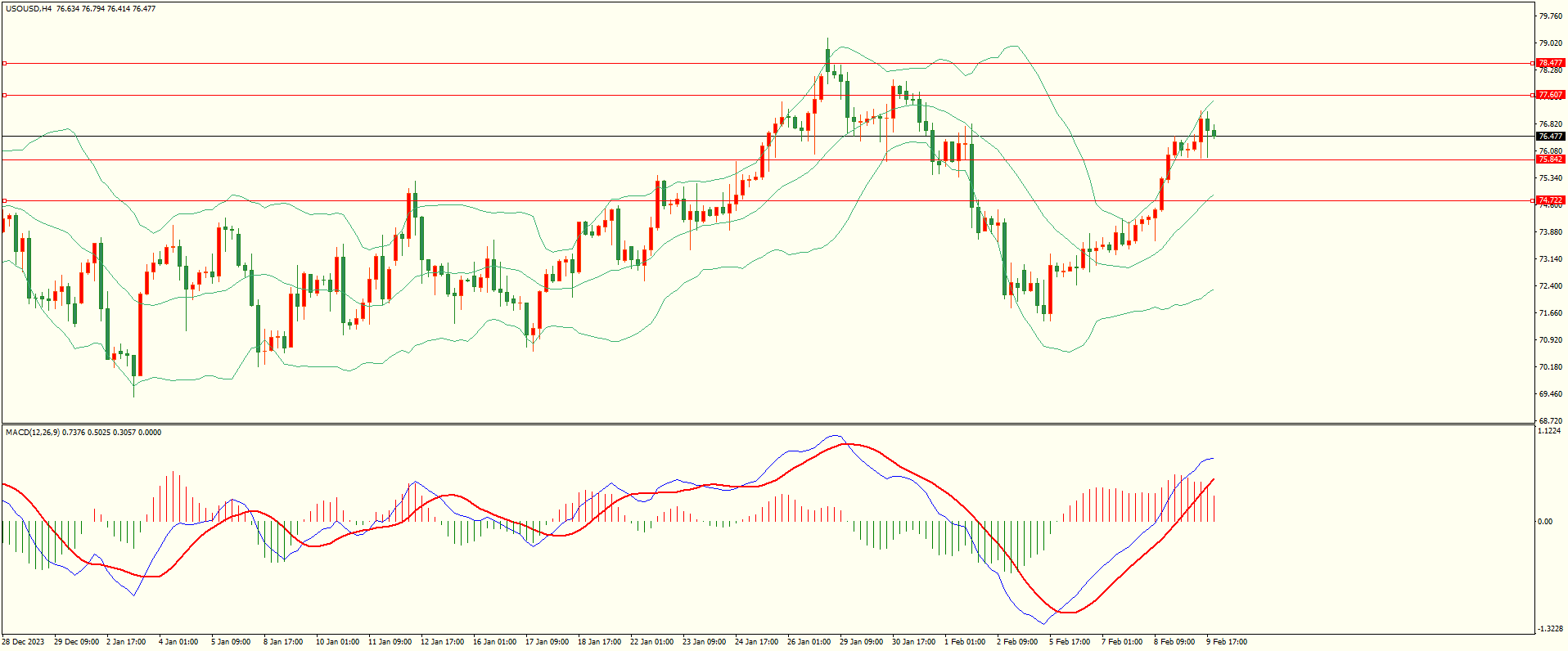
Task: Click the 2 Jan 17:00 time label
Action: pyautogui.click(x=126, y=642)
